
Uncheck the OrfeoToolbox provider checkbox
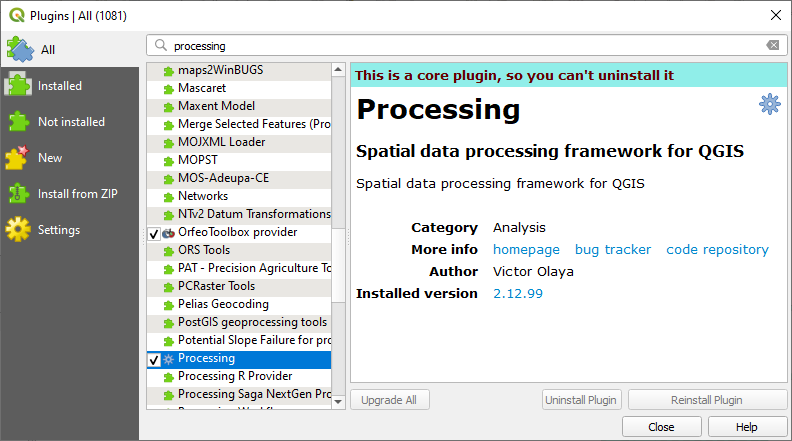coord(154,233)
